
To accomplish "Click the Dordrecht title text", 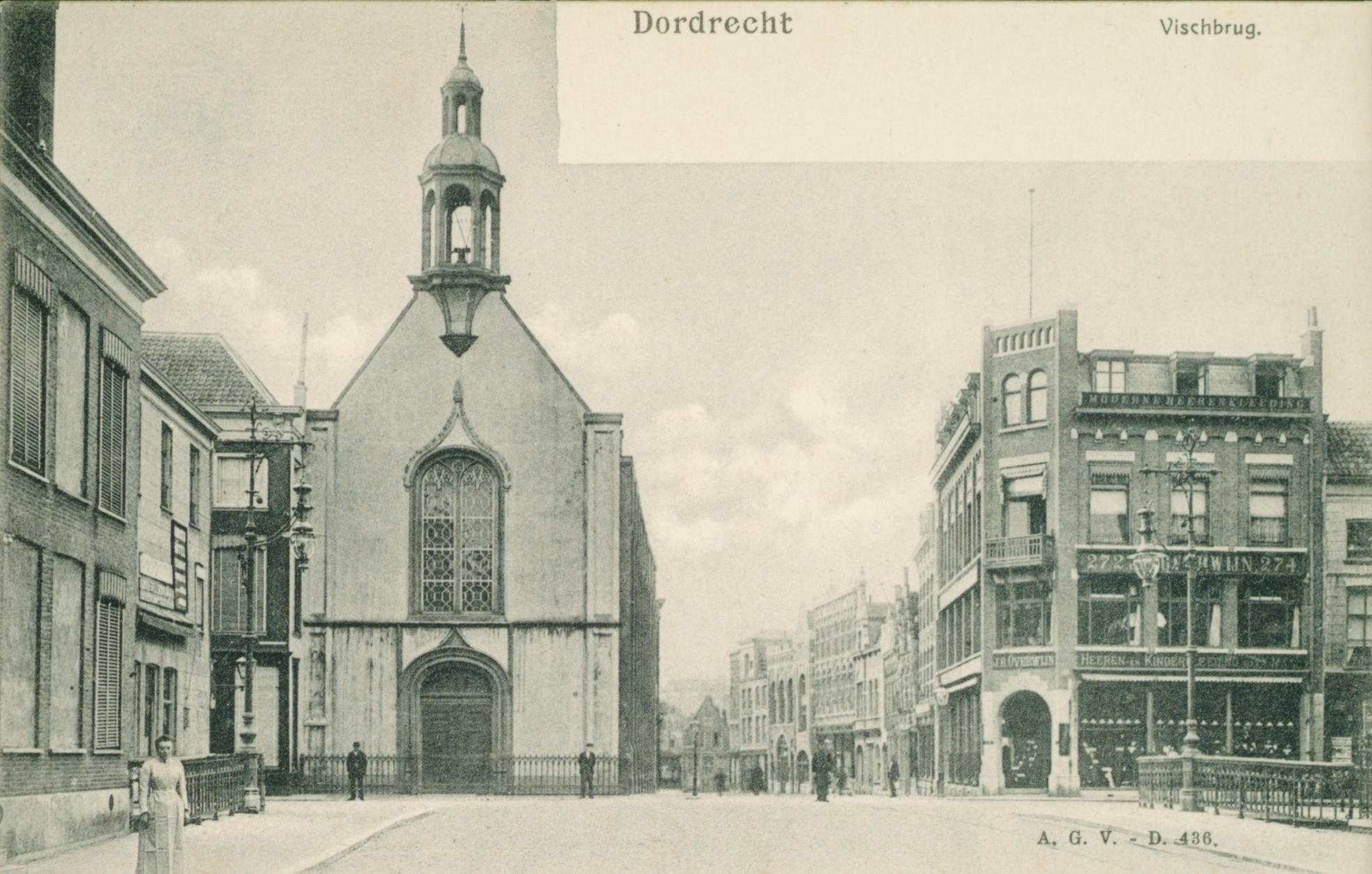I will pos(712,23).
